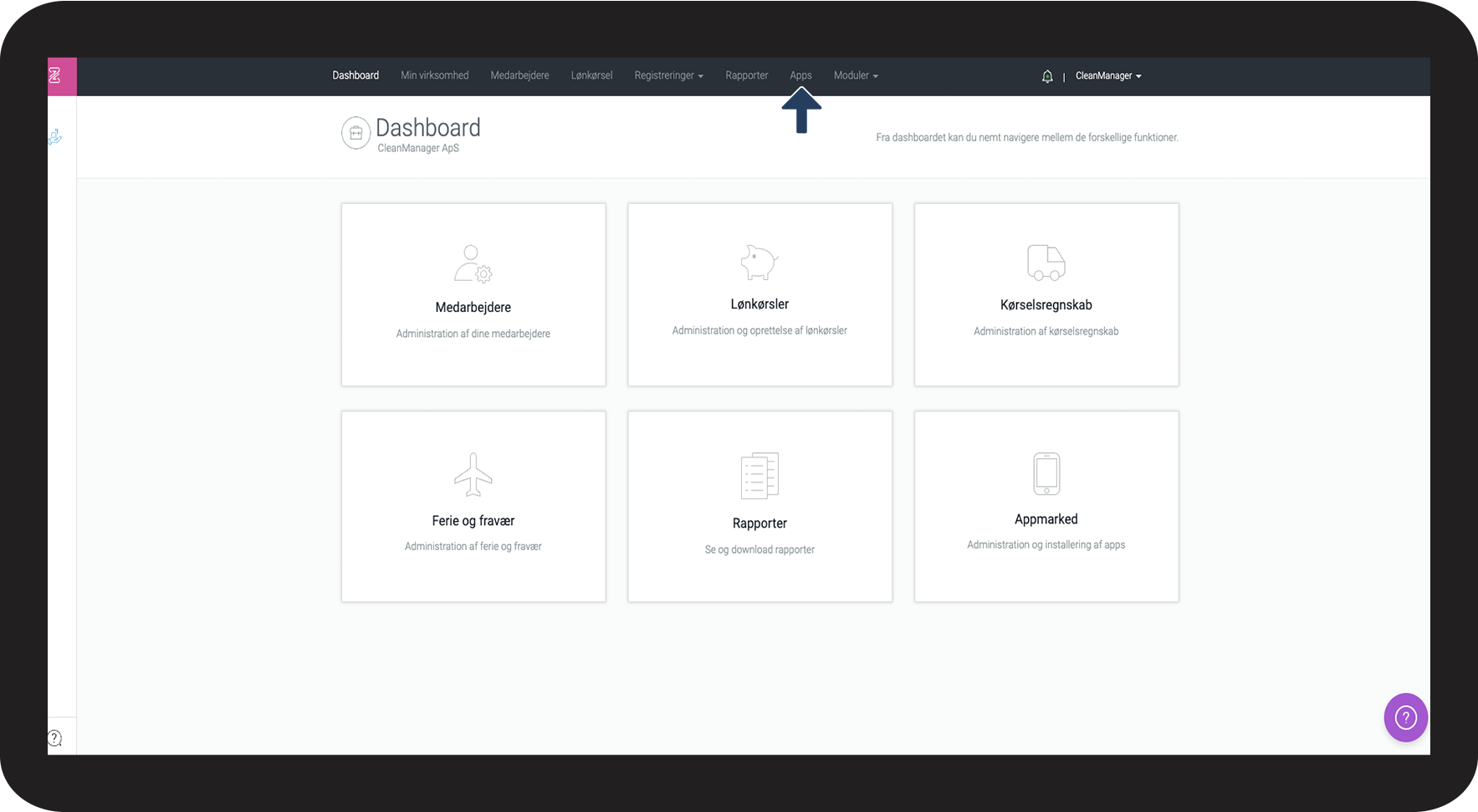1478x812 pixels.
Task: Open the Ferie og fravær card title
Action: click(473, 521)
